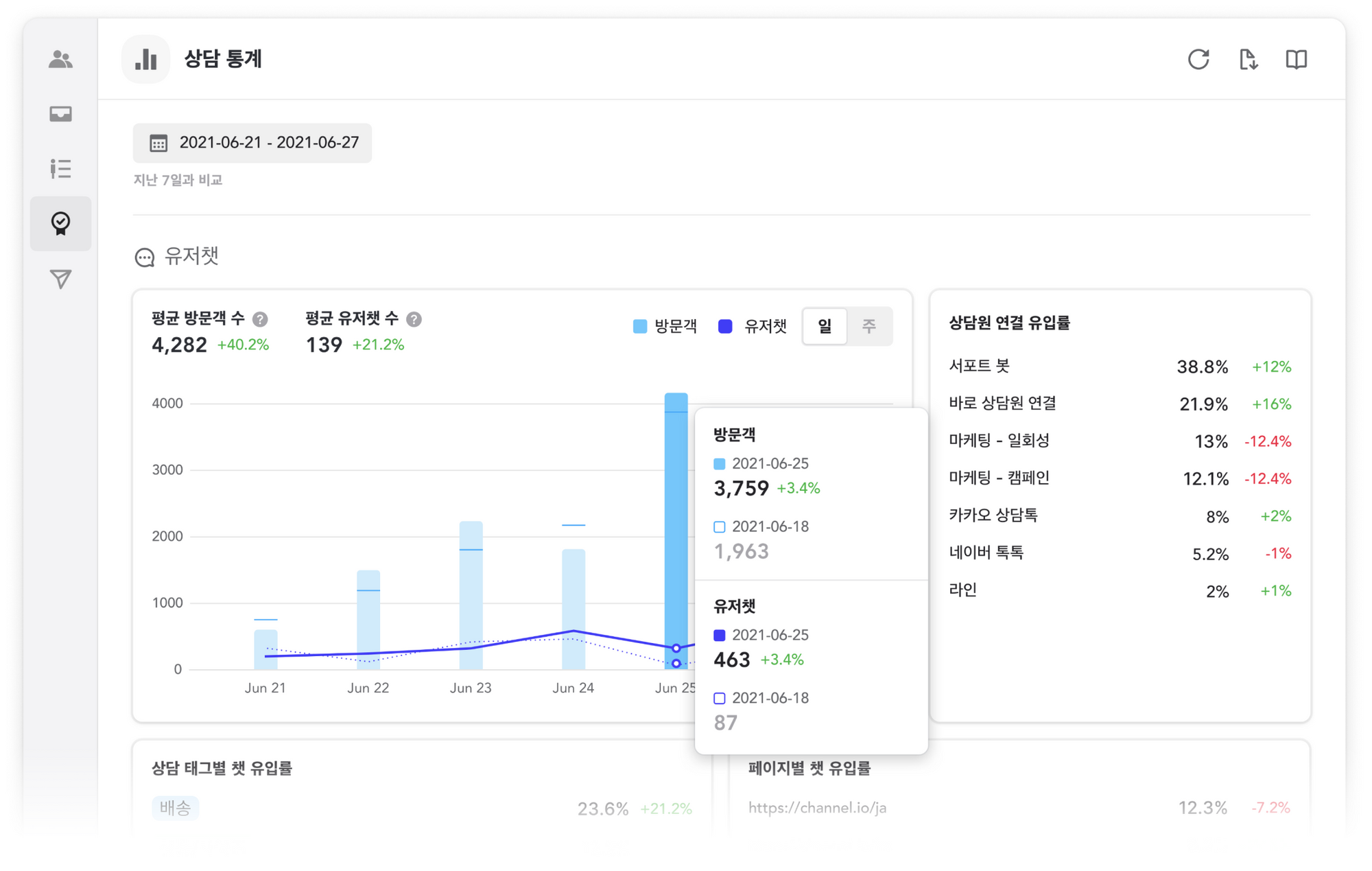
Task: Switch chart to weekly 주 view
Action: click(x=868, y=326)
